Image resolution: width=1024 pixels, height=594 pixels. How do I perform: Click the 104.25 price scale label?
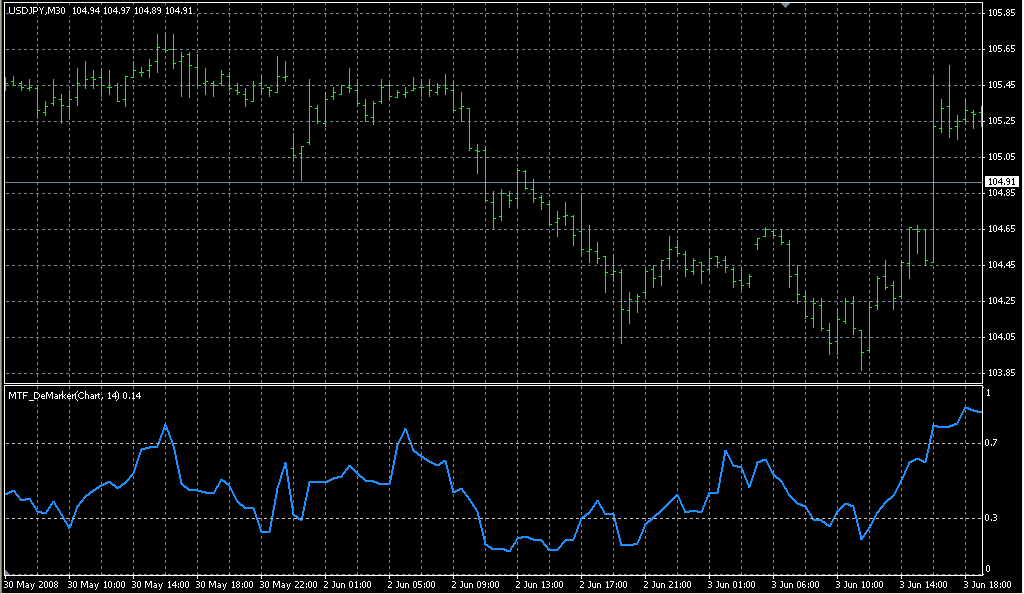(1001, 301)
